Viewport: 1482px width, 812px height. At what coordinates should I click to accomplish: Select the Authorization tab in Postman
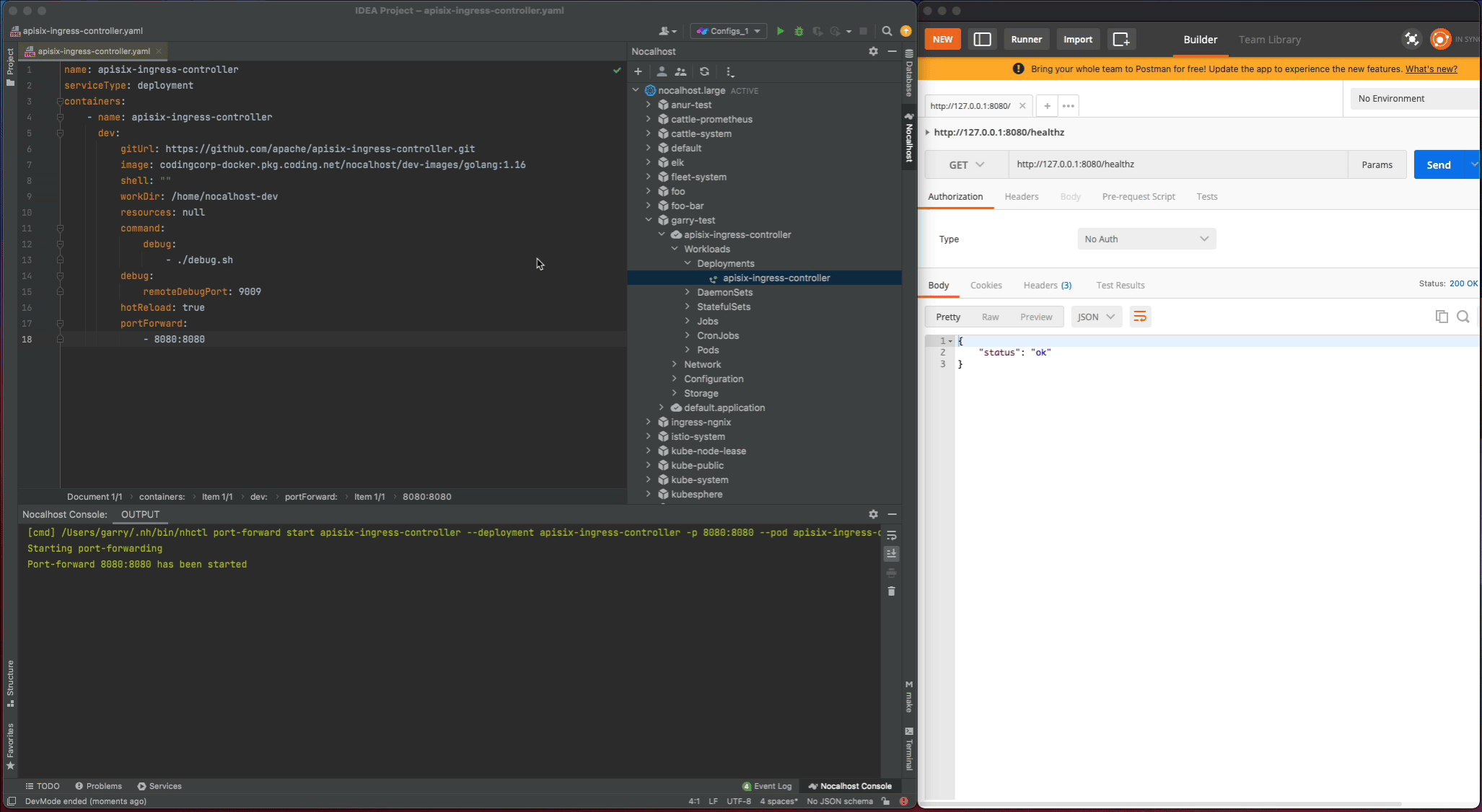pos(955,196)
